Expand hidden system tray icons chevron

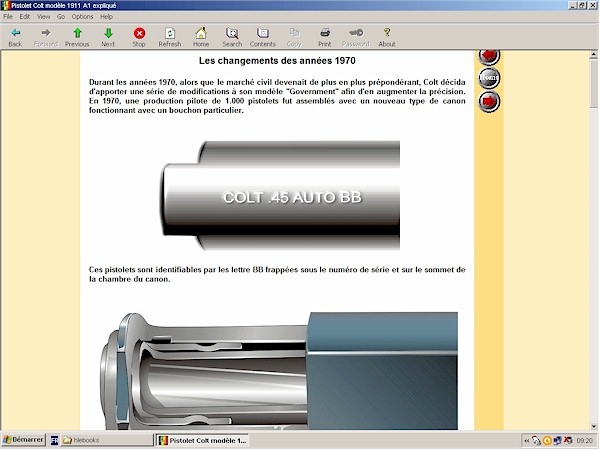click(x=527, y=441)
